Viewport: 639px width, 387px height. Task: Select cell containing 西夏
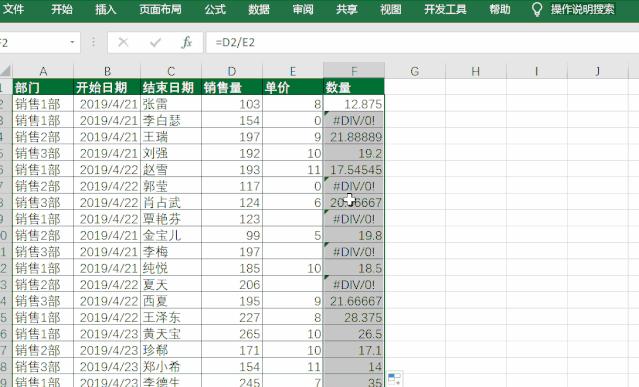click(171, 301)
